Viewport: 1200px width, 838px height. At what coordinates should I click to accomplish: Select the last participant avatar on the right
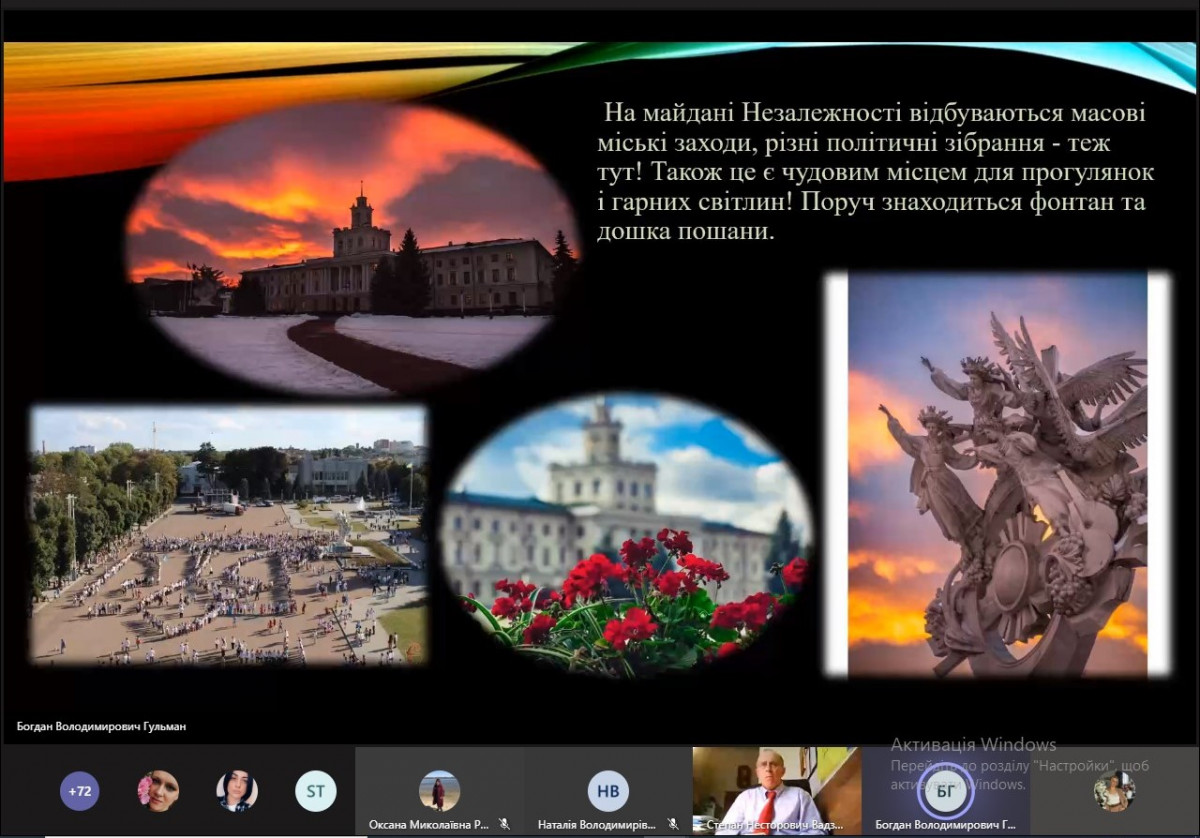(1114, 791)
